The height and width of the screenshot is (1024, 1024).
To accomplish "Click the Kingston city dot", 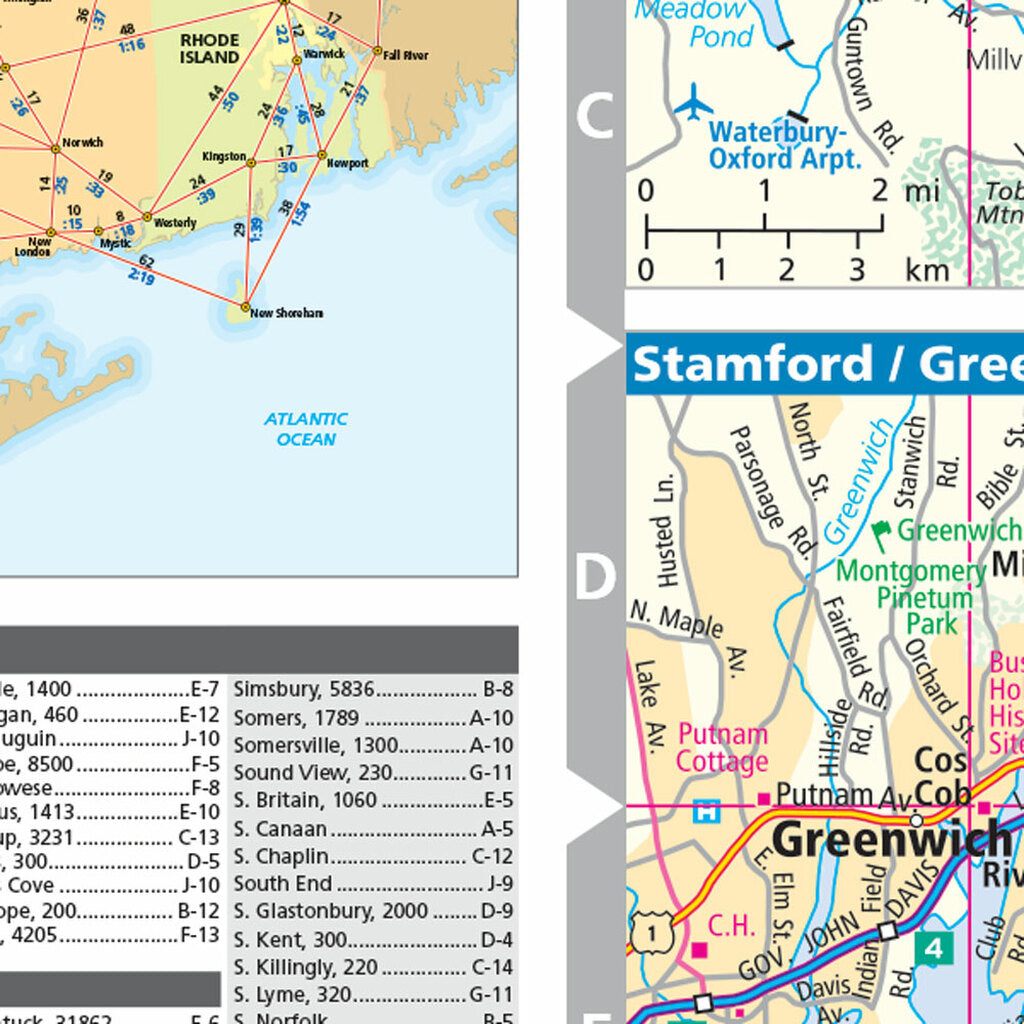I will point(251,163).
